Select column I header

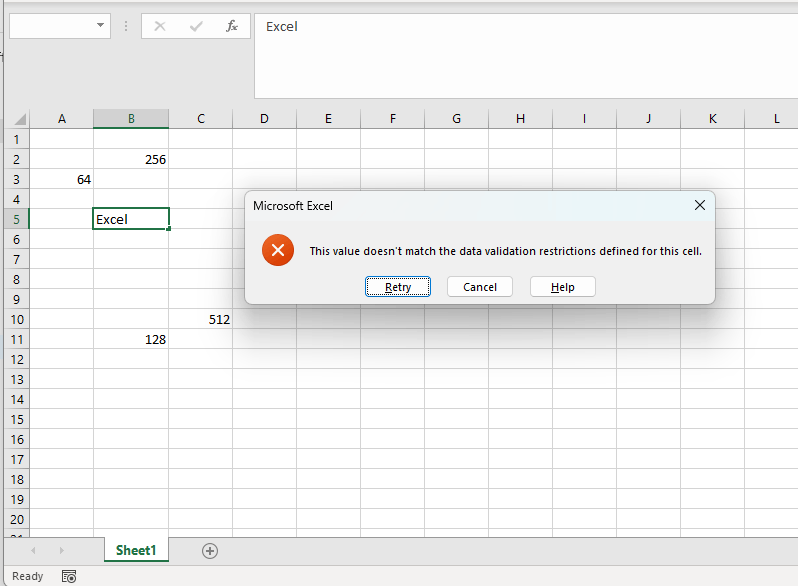coord(584,119)
